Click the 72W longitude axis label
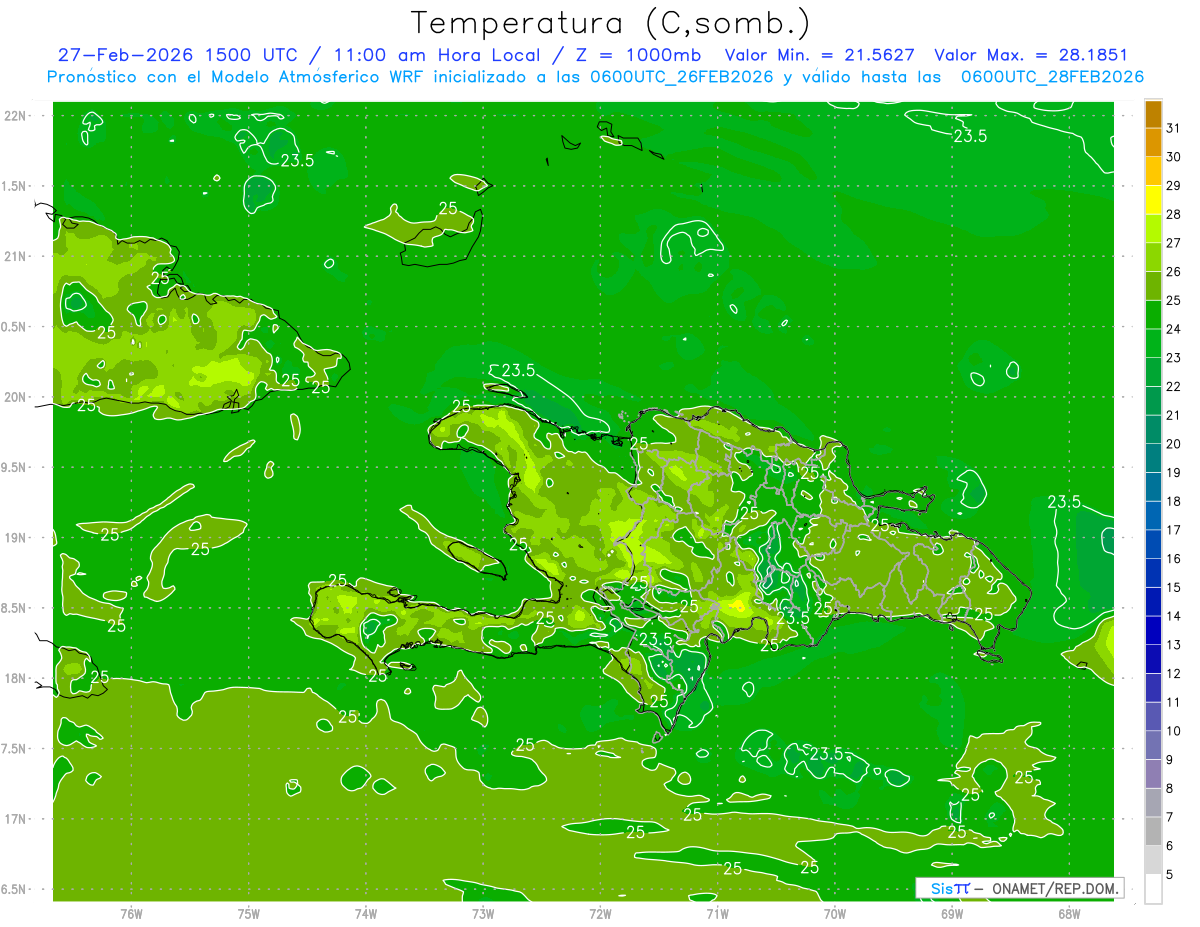This screenshot has width=1200, height=927. [x=600, y=914]
